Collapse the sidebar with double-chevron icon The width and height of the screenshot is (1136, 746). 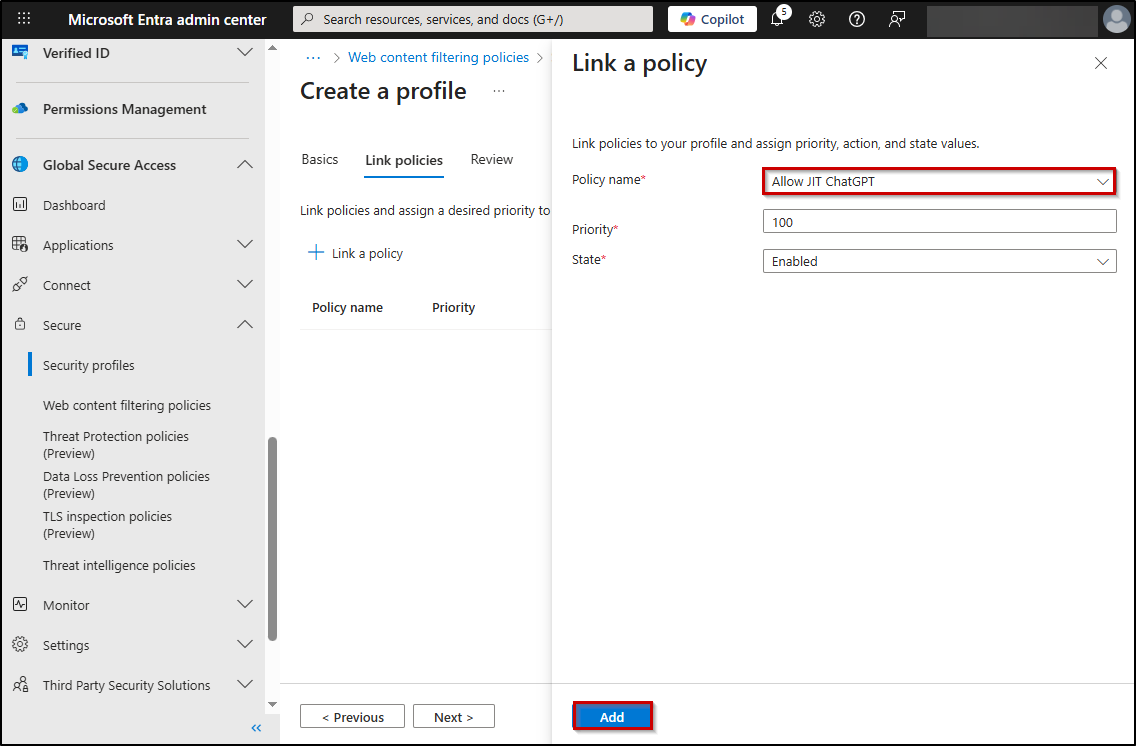256,728
